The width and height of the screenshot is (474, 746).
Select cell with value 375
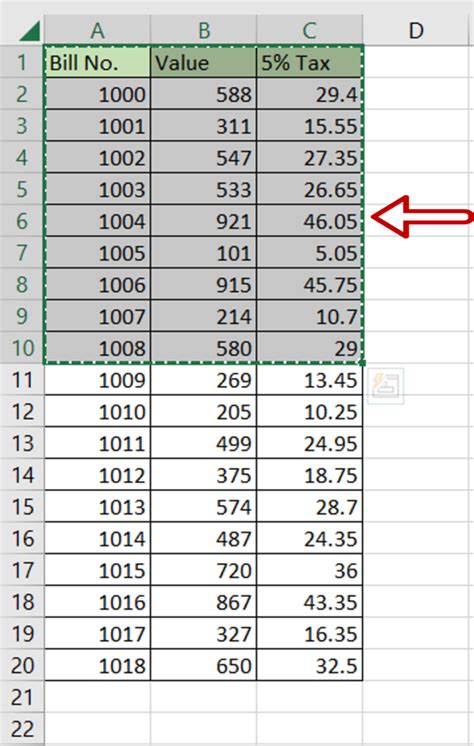coord(204,475)
